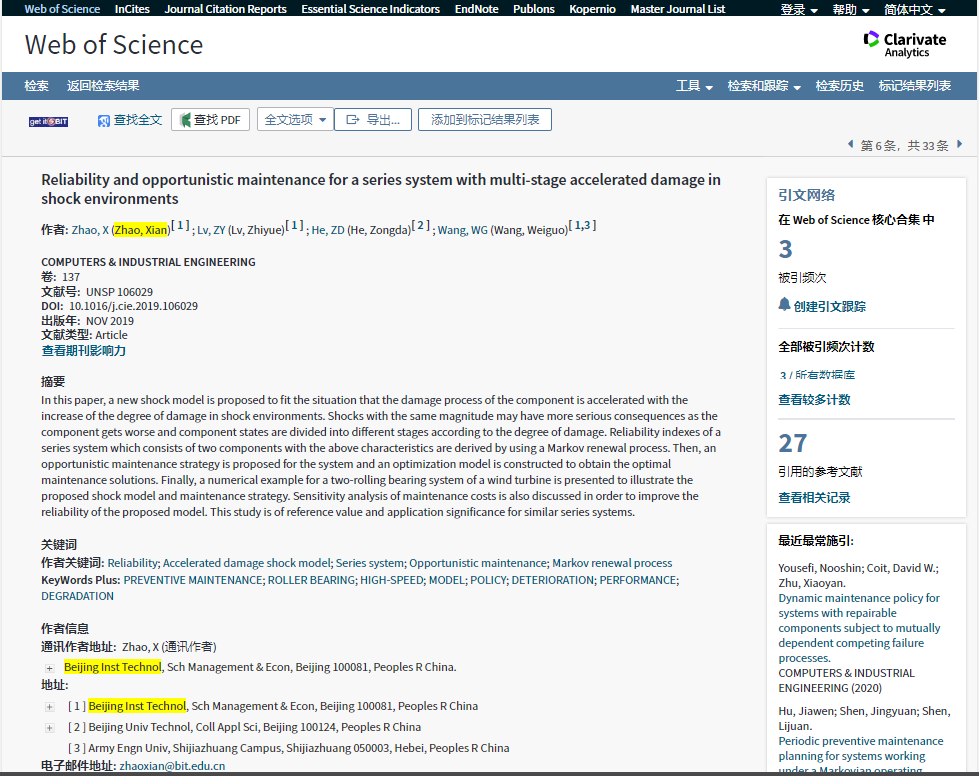Click cited references count 27
Image resolution: width=979 pixels, height=776 pixels.
(x=792, y=443)
